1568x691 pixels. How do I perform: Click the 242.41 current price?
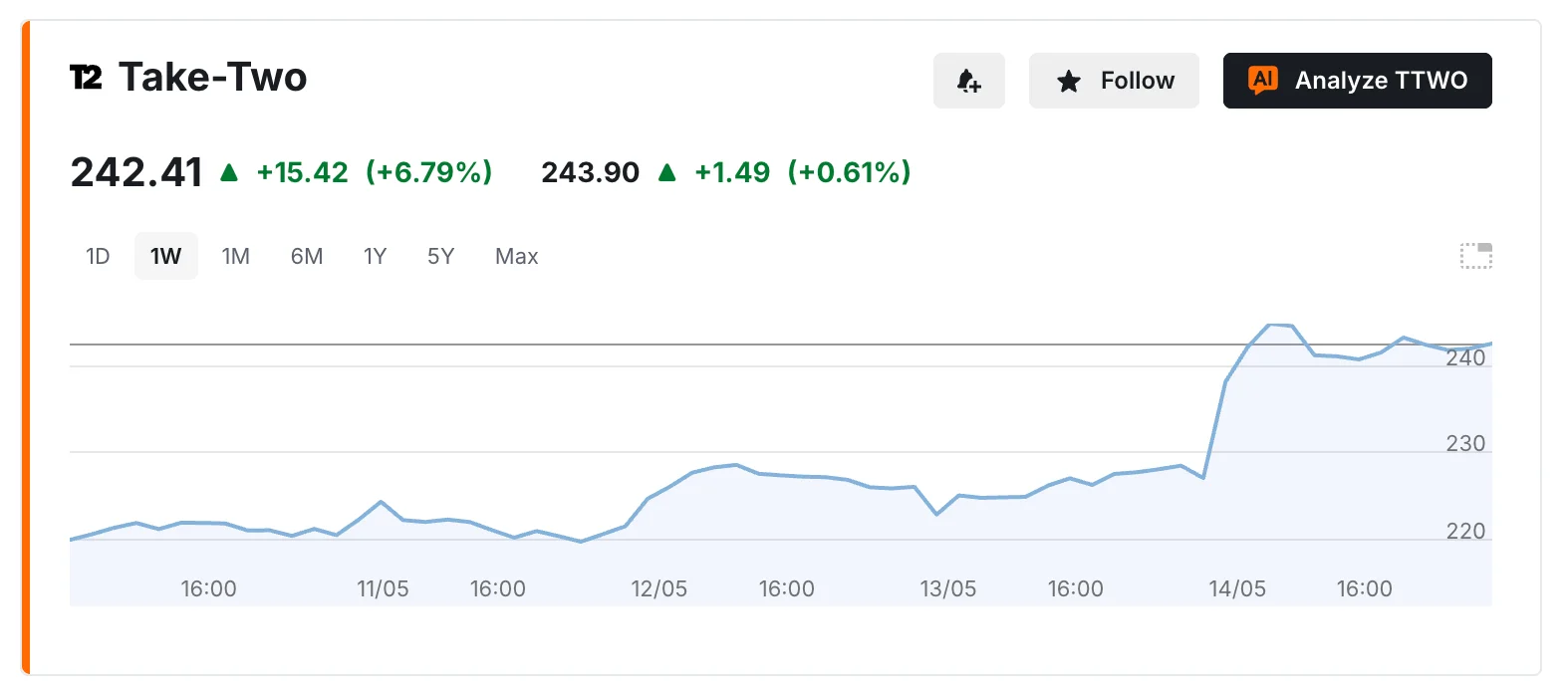tap(136, 172)
